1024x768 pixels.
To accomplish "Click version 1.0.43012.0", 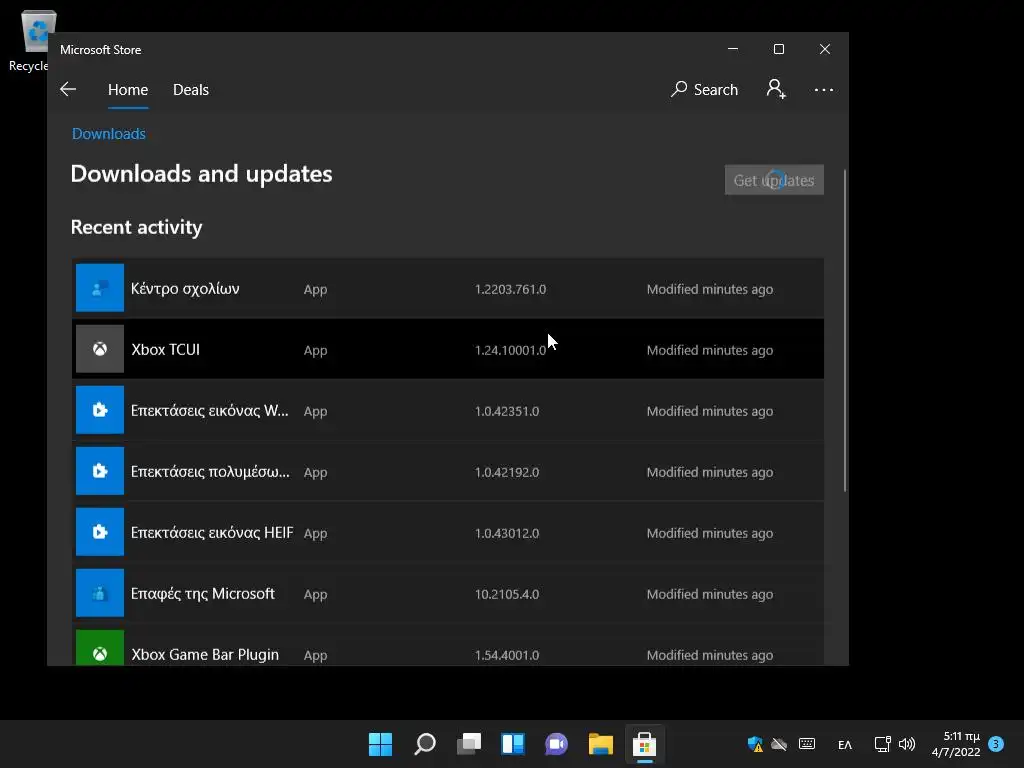I will tap(507, 533).
